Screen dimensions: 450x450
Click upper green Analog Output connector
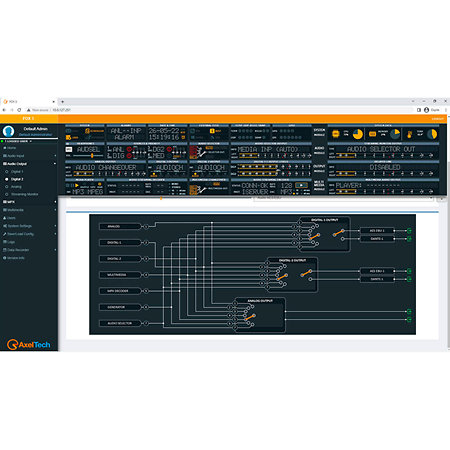(409, 311)
